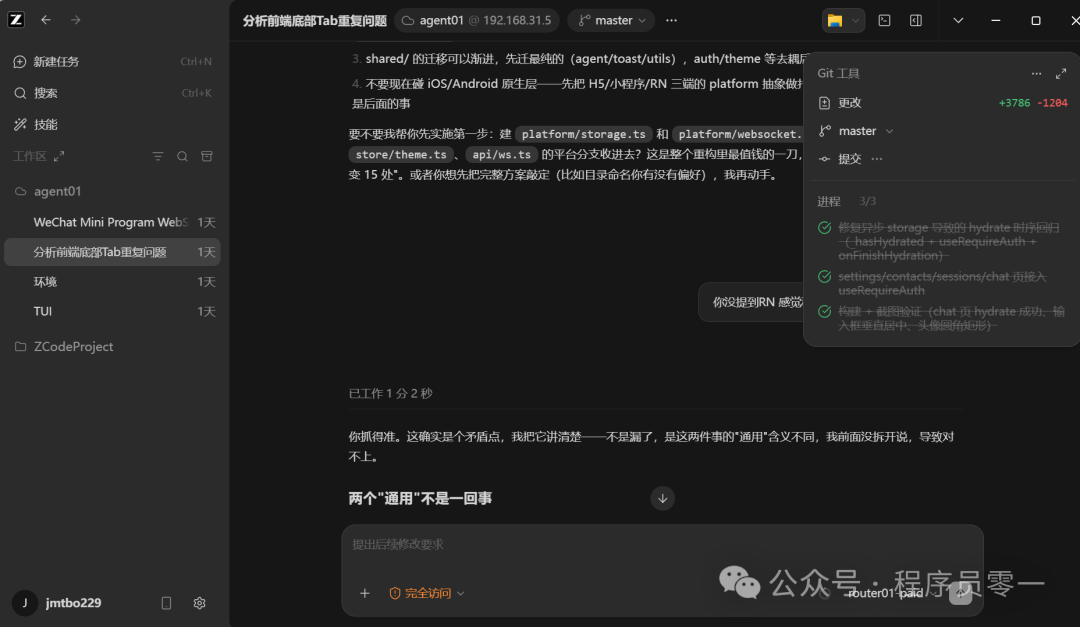1080x627 pixels.
Task: Open the folder icon dropdown chevron
Action: pyautogui.click(x=855, y=21)
